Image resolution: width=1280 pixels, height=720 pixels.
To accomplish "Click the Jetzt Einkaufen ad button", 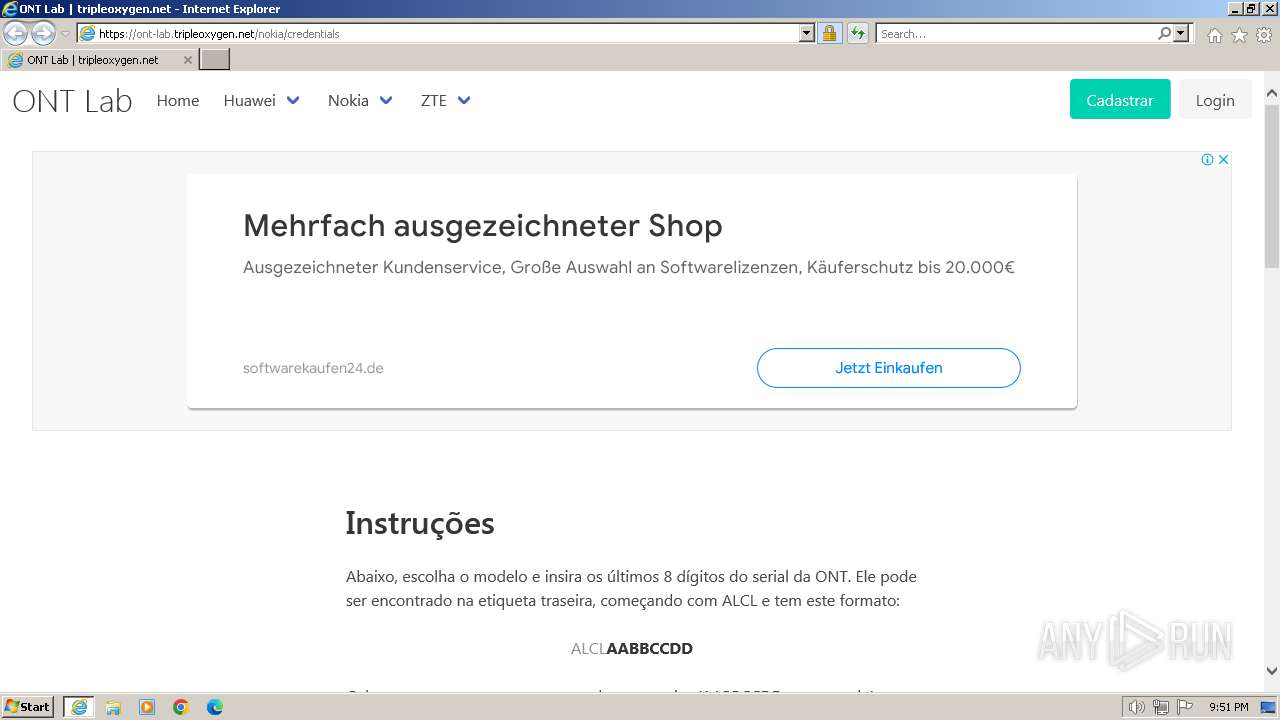I will click(889, 368).
